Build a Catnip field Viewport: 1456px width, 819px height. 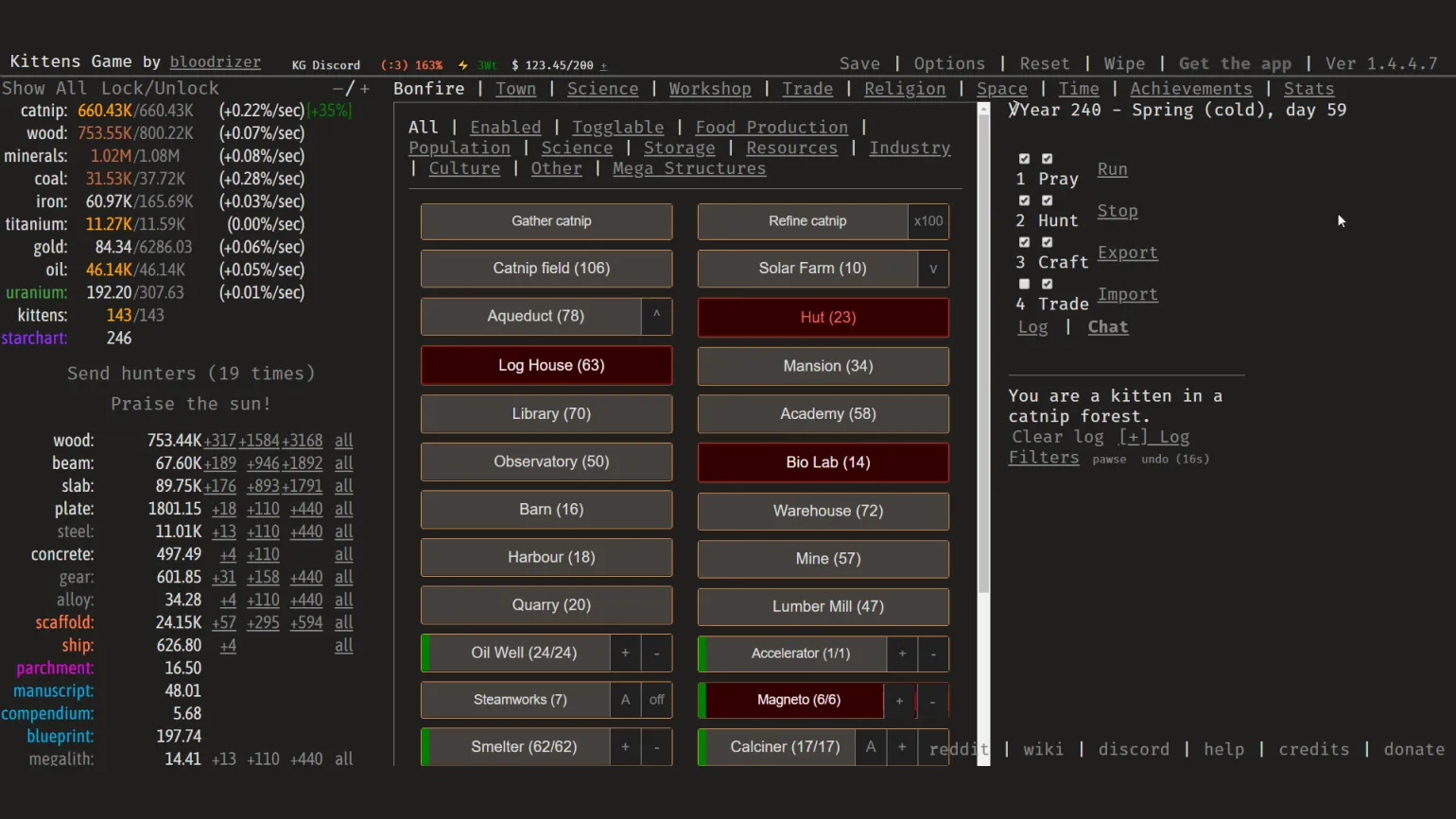(x=551, y=269)
